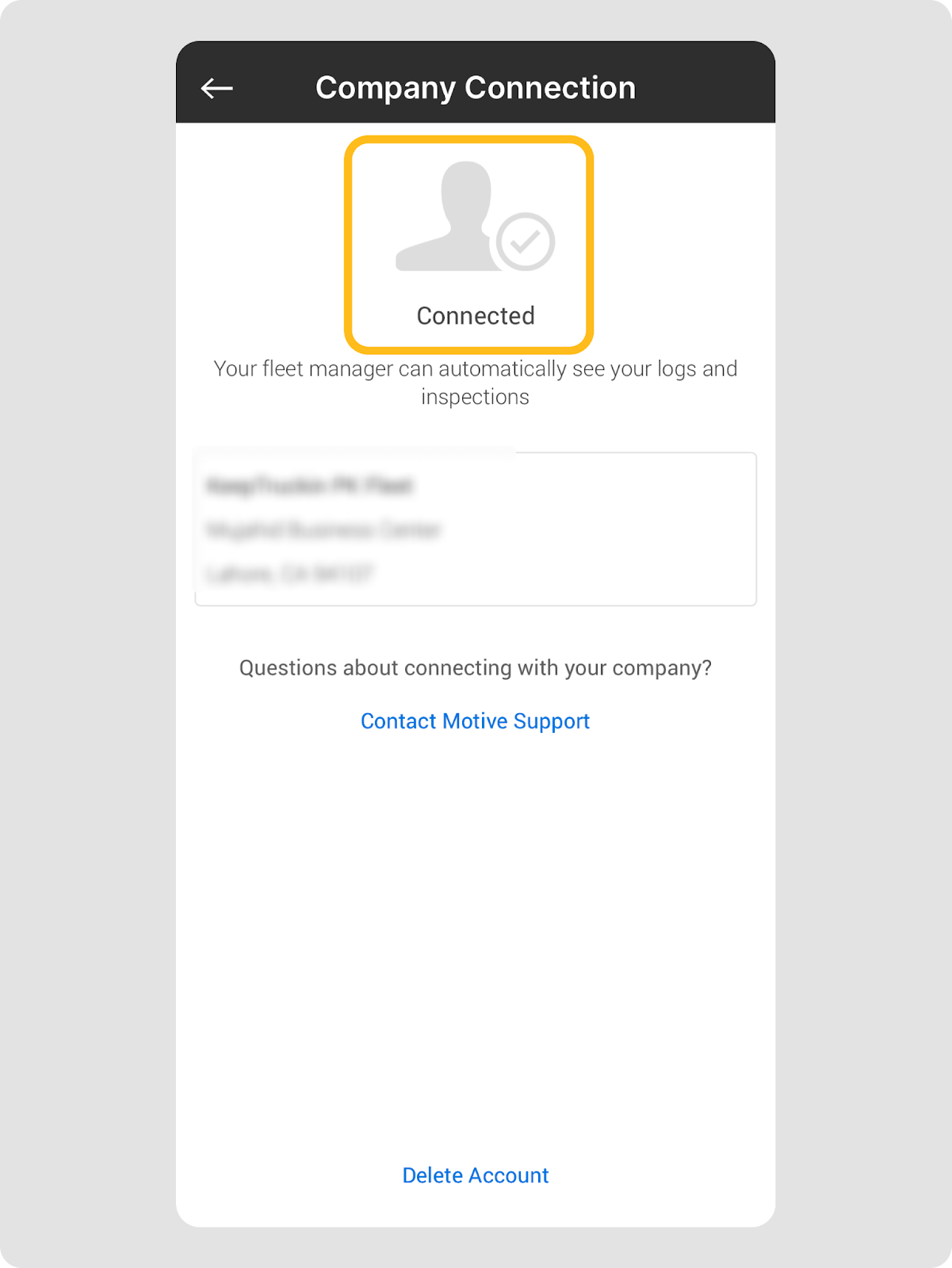The height and width of the screenshot is (1268, 952).
Task: Select the blurred street address line
Action: (323, 529)
